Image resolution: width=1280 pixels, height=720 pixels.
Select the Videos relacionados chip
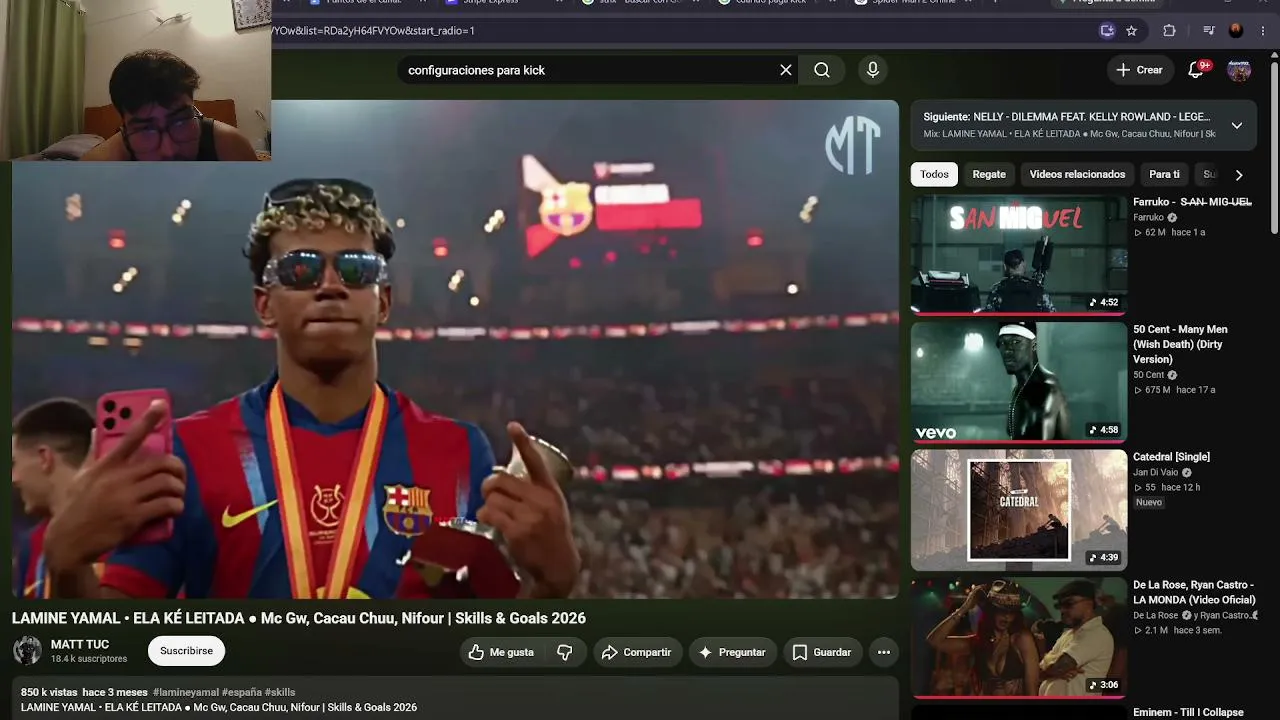pos(1077,174)
